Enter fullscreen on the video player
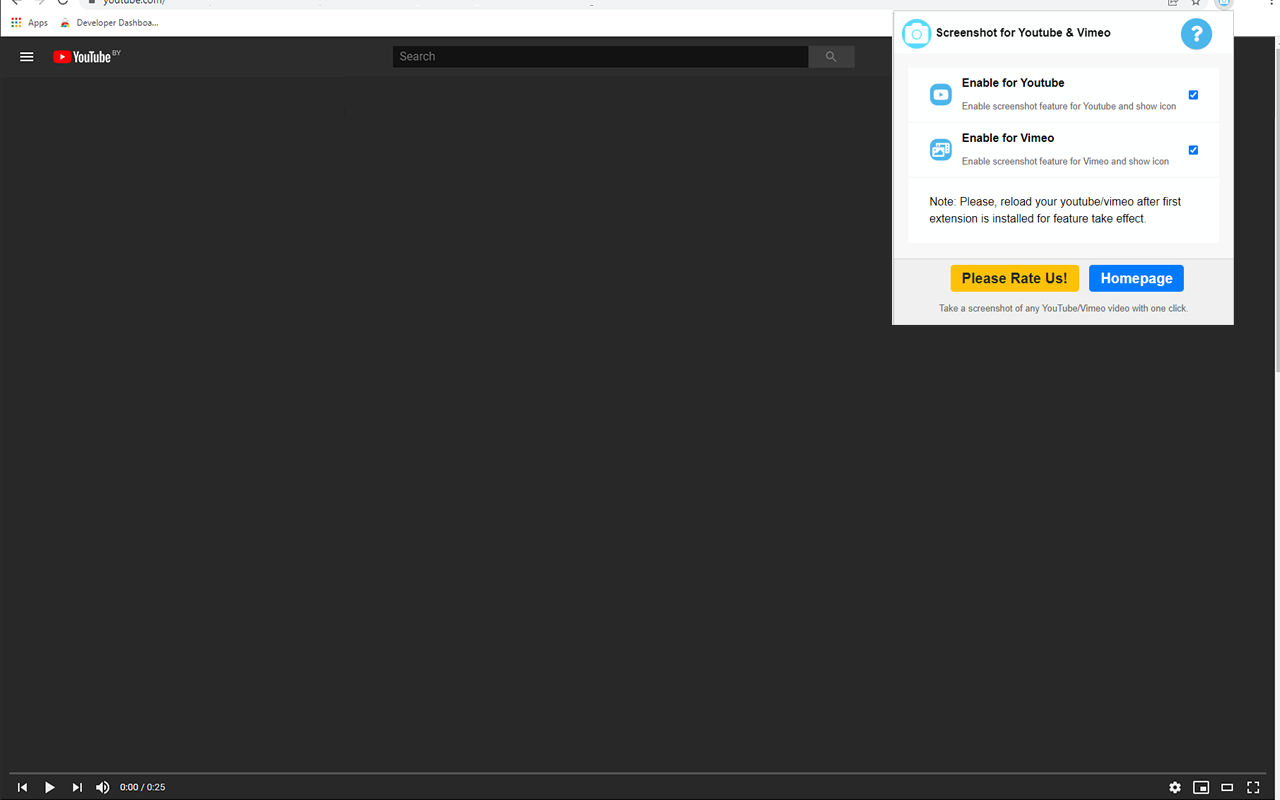The height and width of the screenshot is (800, 1280). (x=1253, y=787)
